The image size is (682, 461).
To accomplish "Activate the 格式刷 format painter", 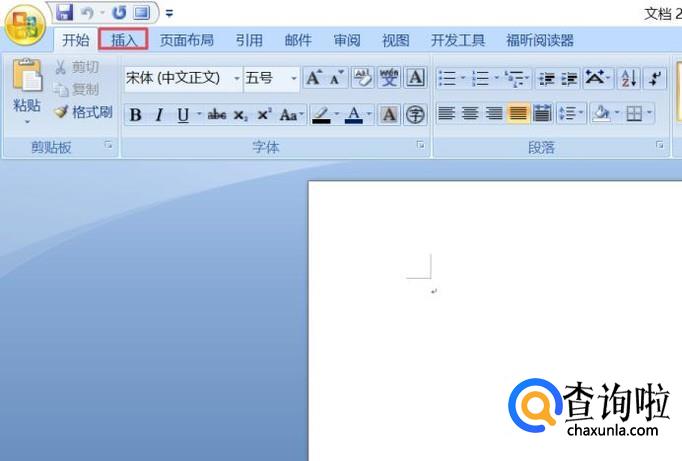I will click(x=83, y=112).
